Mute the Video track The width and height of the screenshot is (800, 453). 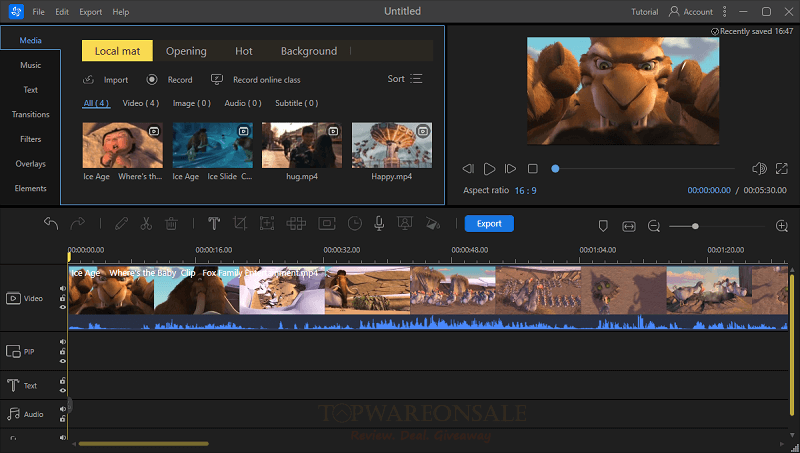(x=63, y=289)
